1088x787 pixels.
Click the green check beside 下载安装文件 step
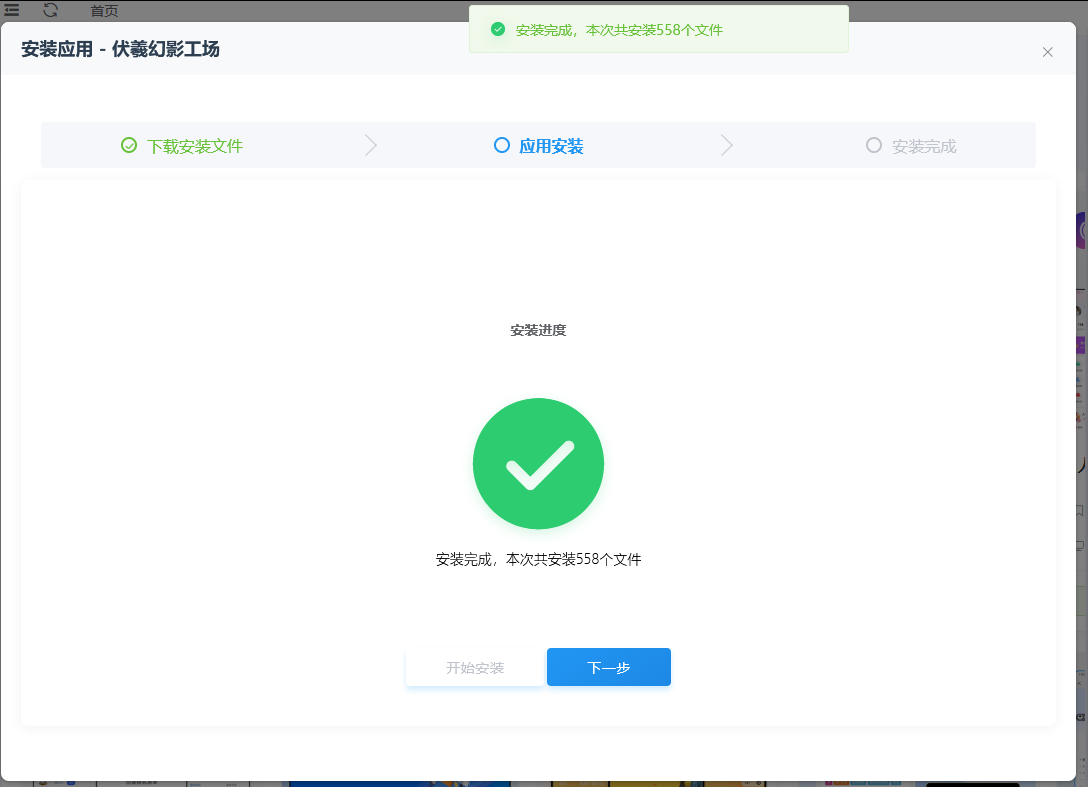pos(128,145)
